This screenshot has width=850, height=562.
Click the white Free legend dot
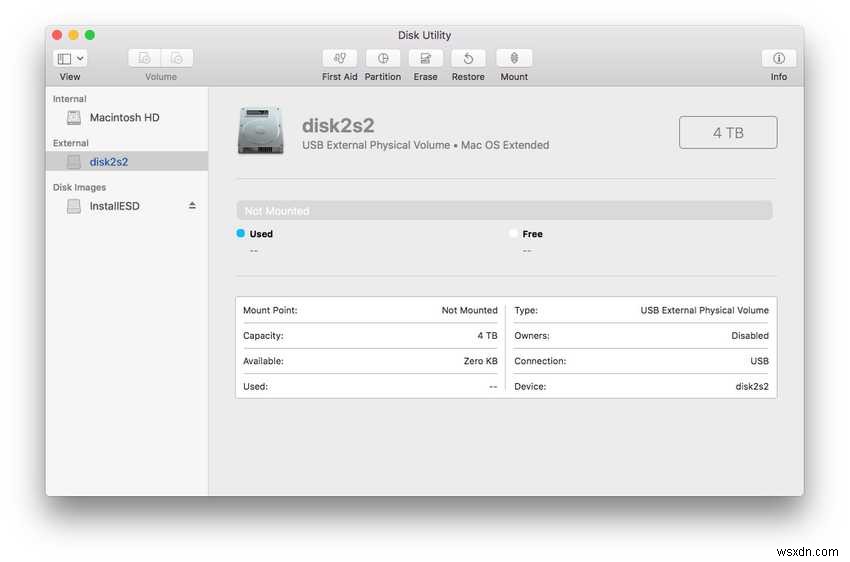click(x=513, y=233)
